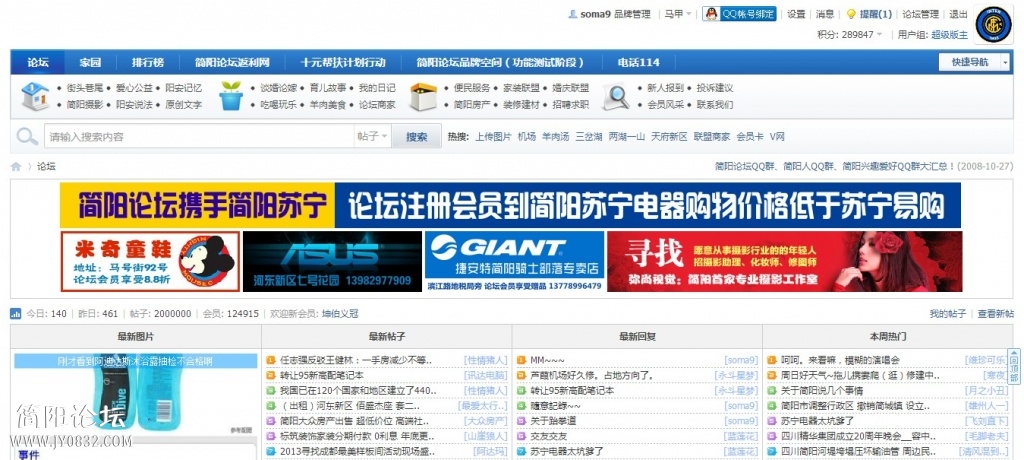Click the magnifier icon beside 新人报到
1024x460 pixels.
(x=615, y=97)
